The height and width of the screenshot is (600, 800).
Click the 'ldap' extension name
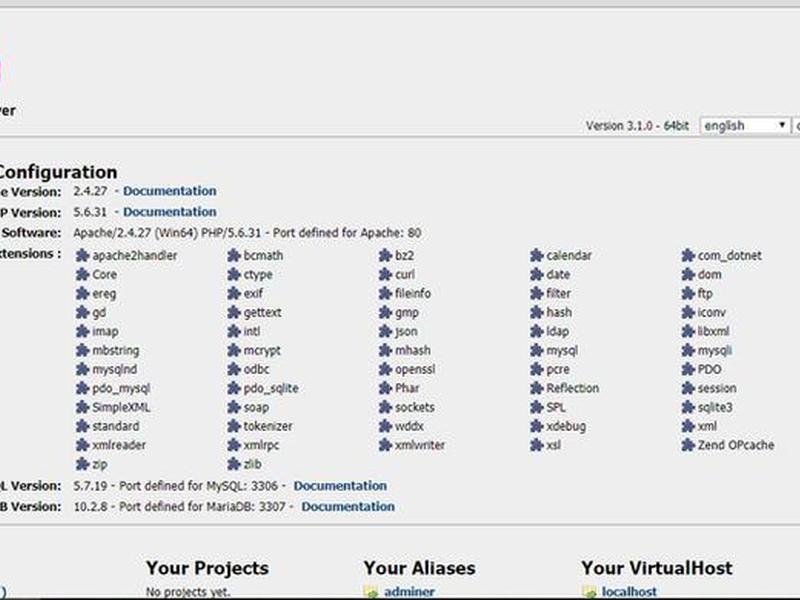(x=557, y=332)
